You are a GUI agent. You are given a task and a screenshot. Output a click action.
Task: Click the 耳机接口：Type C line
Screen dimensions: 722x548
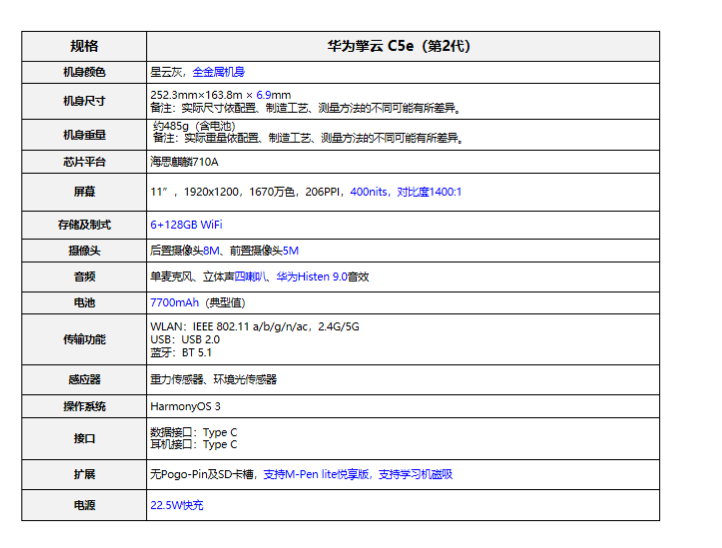pyautogui.click(x=194, y=444)
